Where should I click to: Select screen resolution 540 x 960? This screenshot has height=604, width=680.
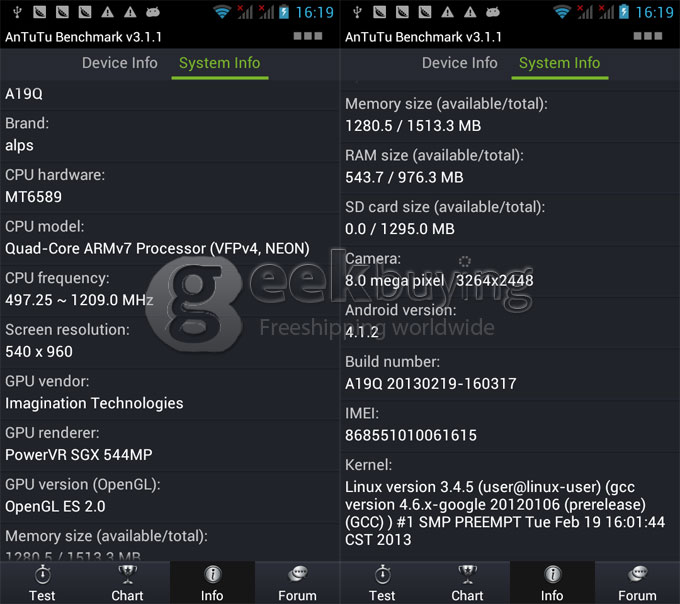tap(39, 352)
